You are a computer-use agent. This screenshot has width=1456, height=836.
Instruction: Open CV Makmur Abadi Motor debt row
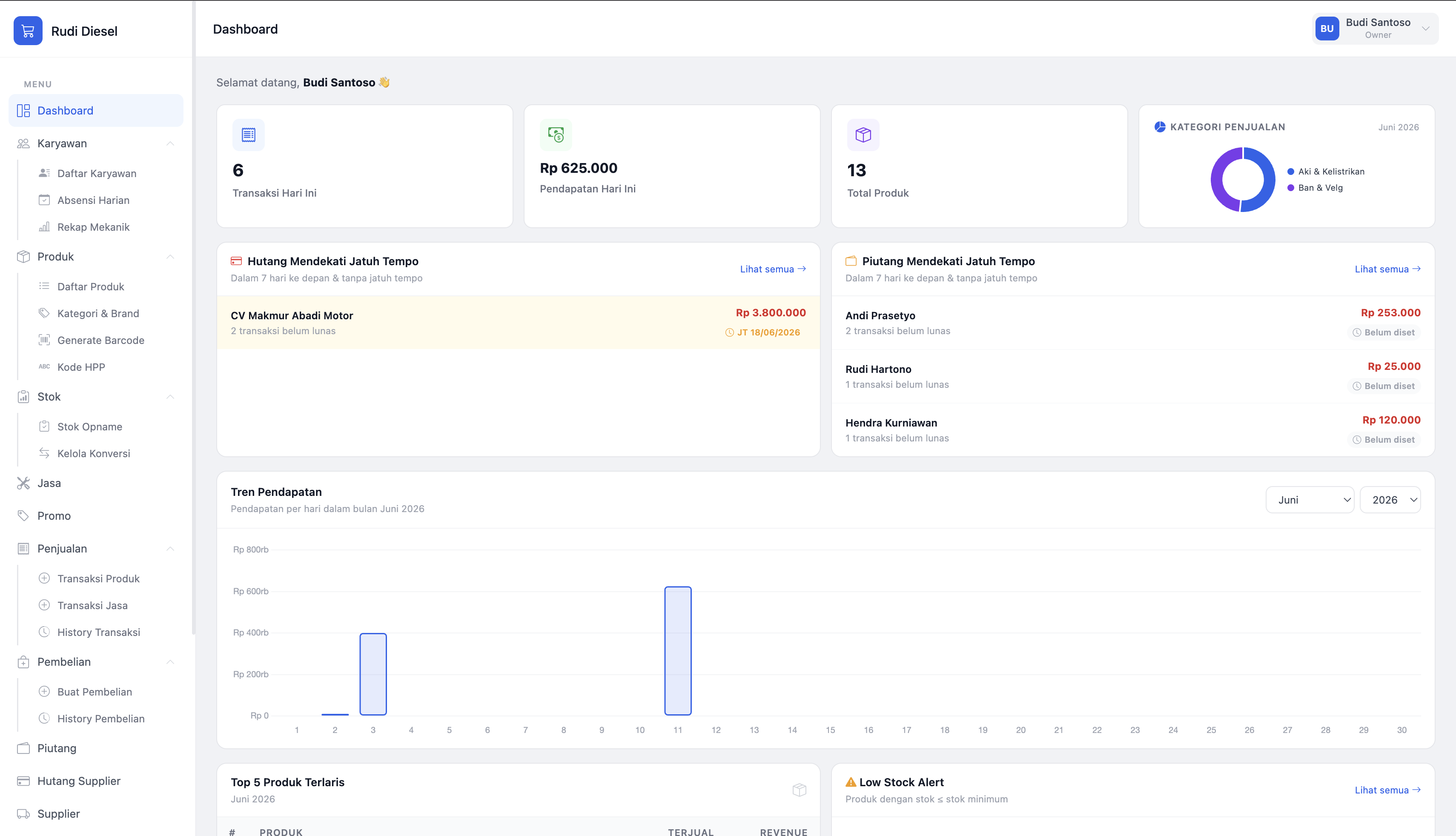click(519, 323)
